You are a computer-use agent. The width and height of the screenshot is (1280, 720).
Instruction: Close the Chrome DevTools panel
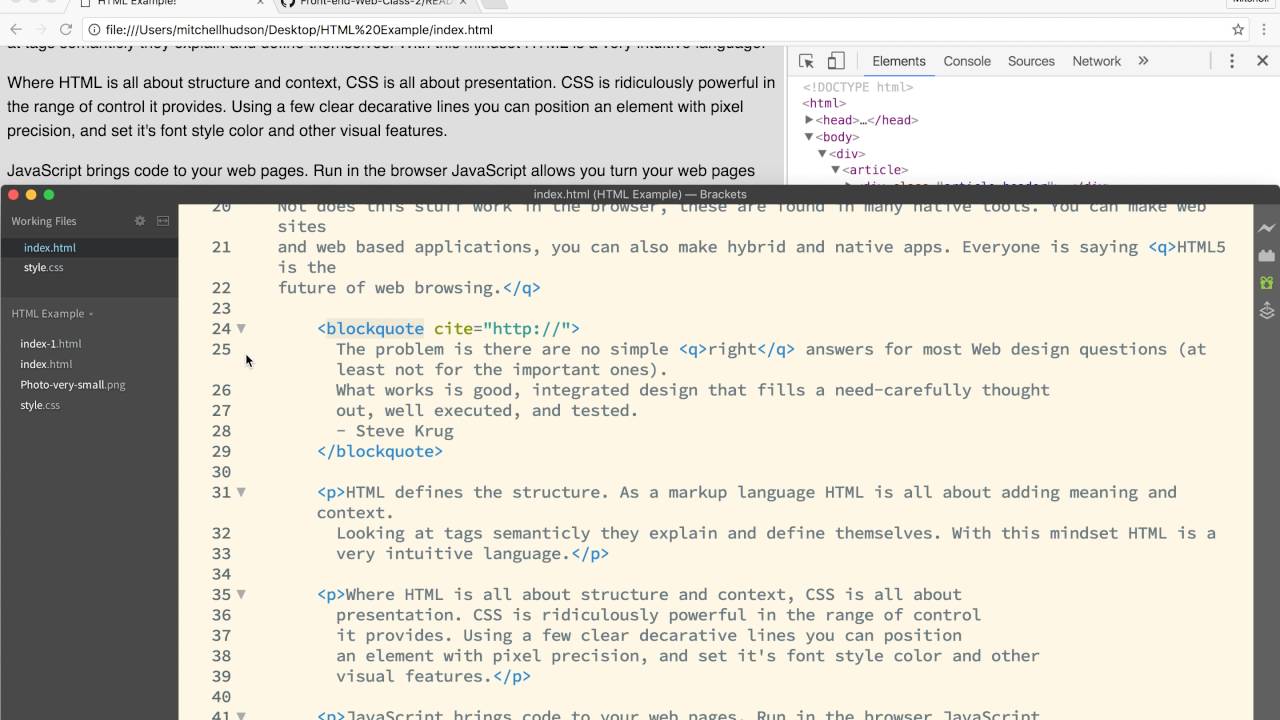pos(1262,61)
